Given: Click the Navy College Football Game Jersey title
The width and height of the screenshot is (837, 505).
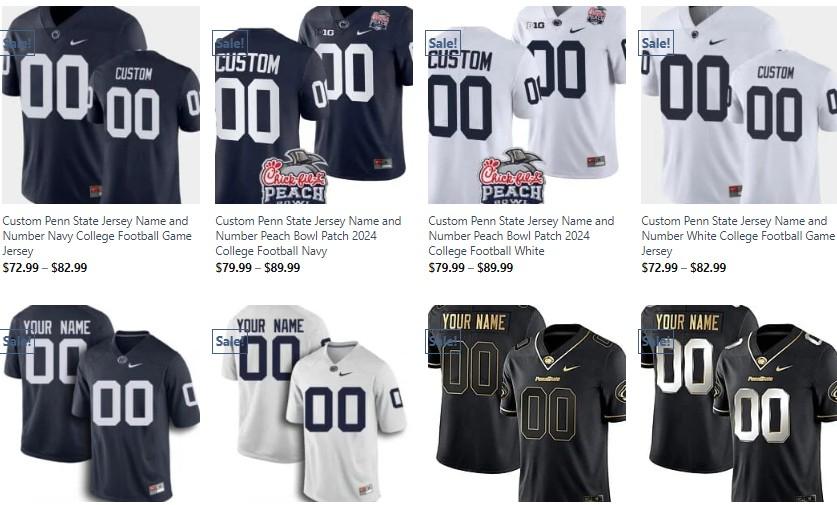Looking at the screenshot, I should [x=97, y=235].
